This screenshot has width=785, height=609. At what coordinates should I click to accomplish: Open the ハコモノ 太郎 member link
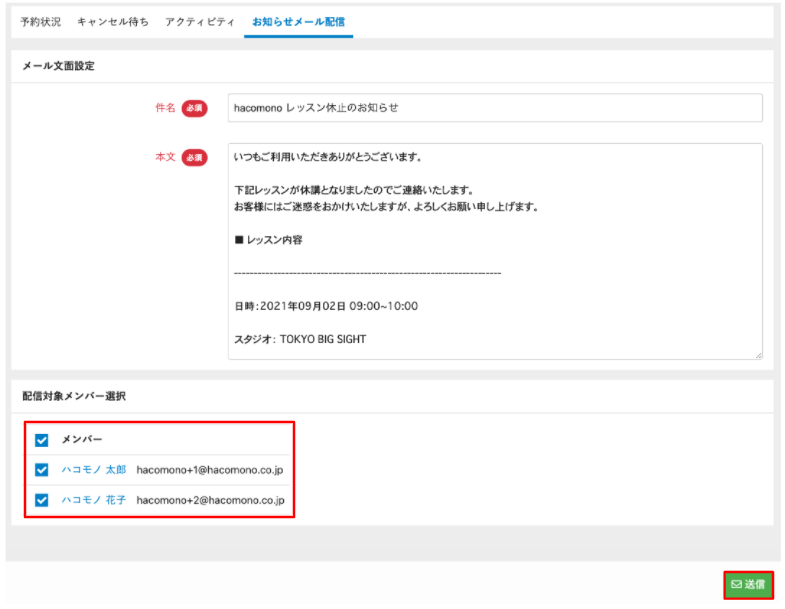point(94,470)
